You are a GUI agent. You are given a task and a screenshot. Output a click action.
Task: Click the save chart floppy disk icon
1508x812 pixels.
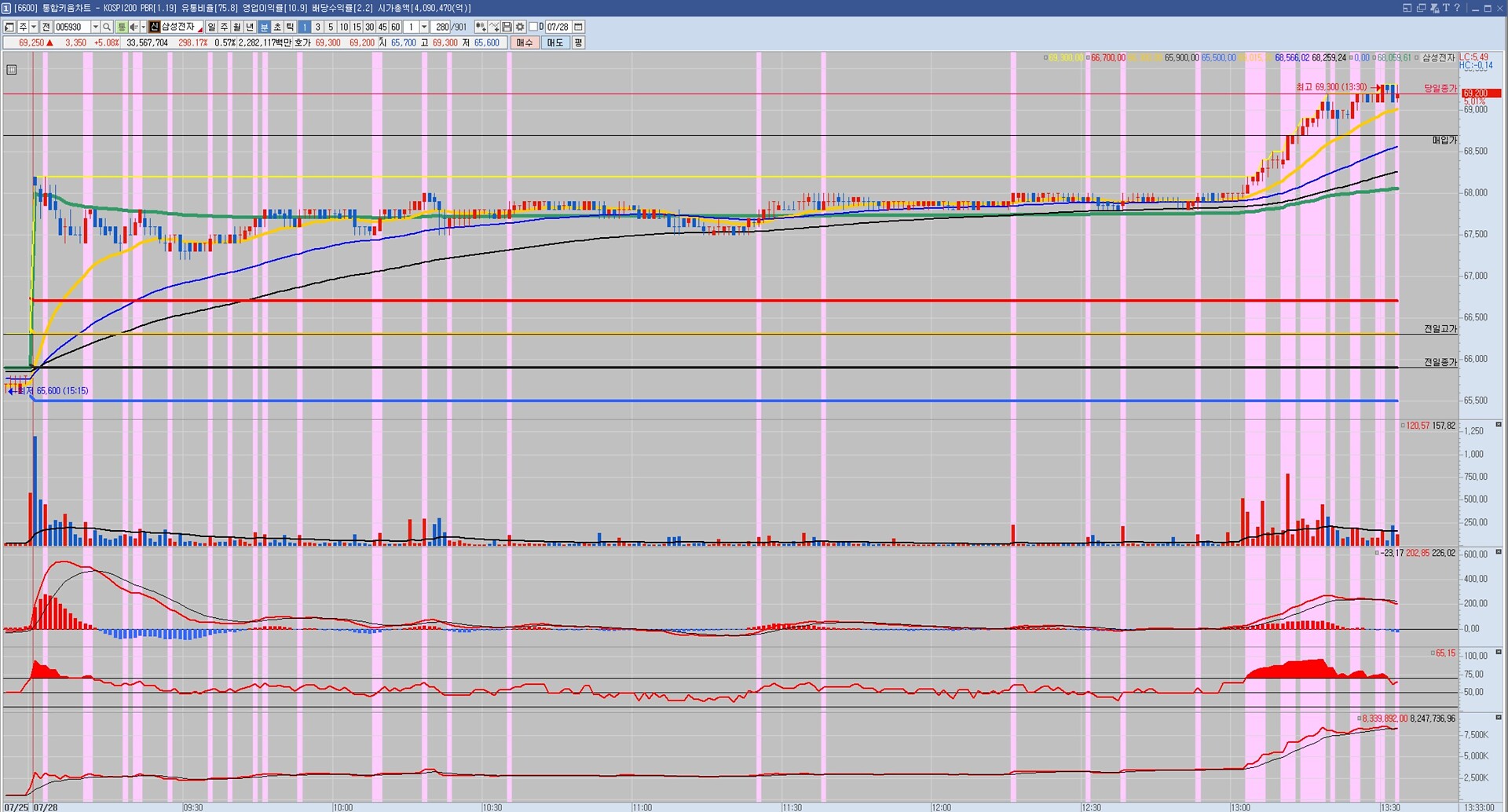click(507, 27)
